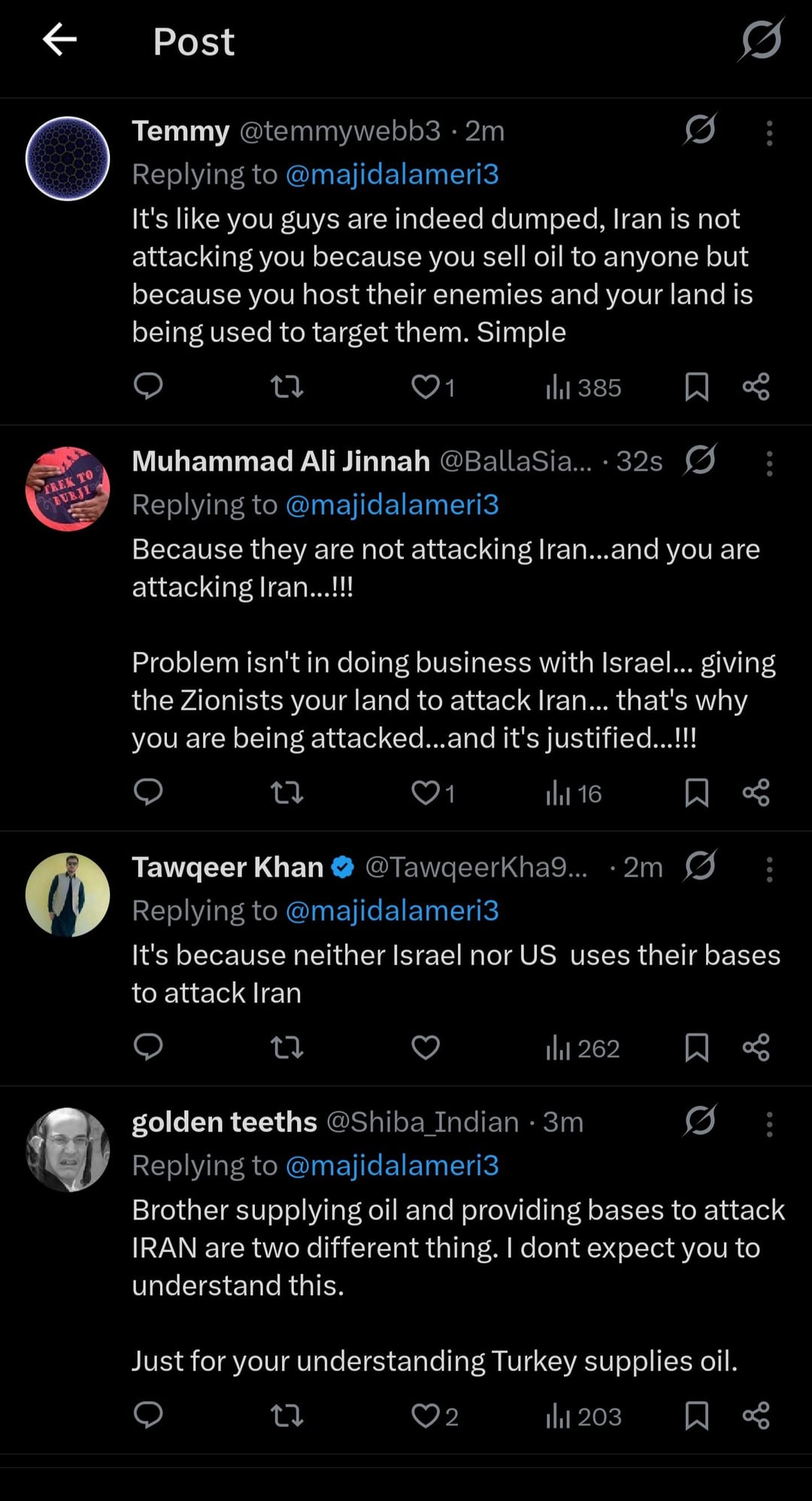Open golden teeths' profile picture

(x=68, y=1149)
